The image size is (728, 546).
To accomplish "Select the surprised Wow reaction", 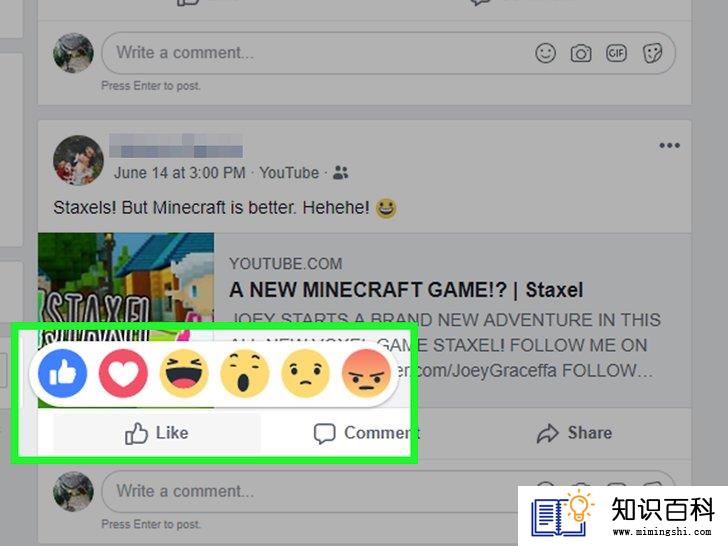I will pos(245,373).
